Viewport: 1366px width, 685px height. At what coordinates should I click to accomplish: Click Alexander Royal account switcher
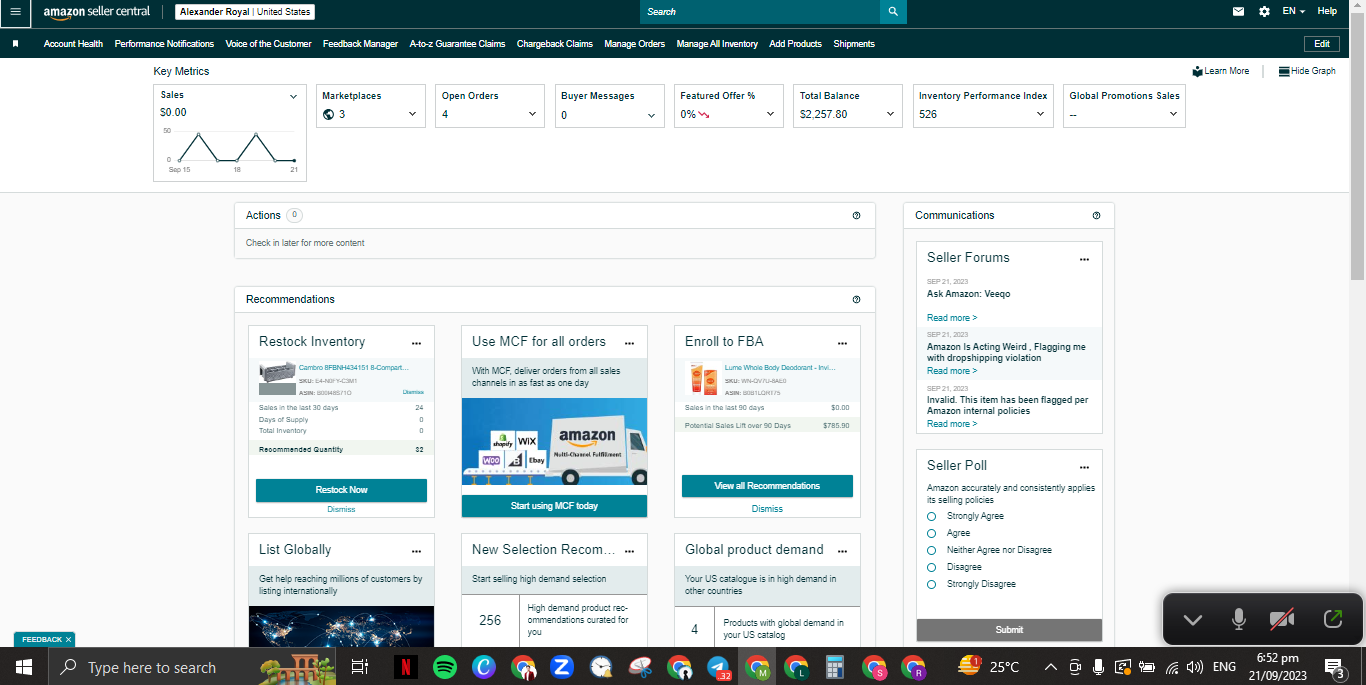(x=245, y=12)
